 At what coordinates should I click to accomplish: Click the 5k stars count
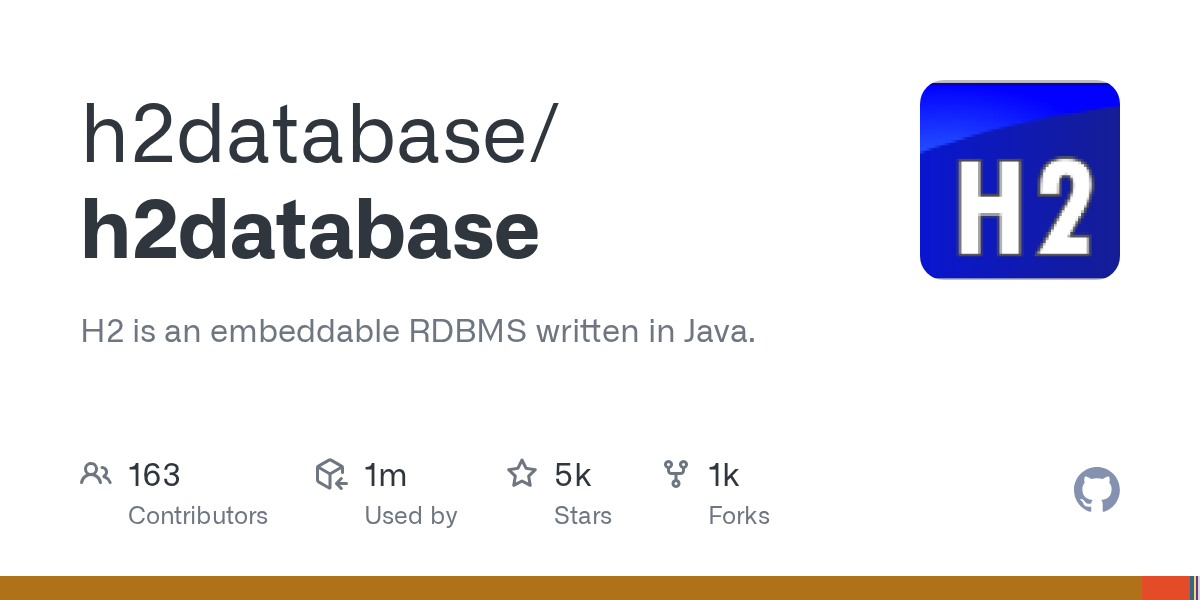(x=572, y=475)
